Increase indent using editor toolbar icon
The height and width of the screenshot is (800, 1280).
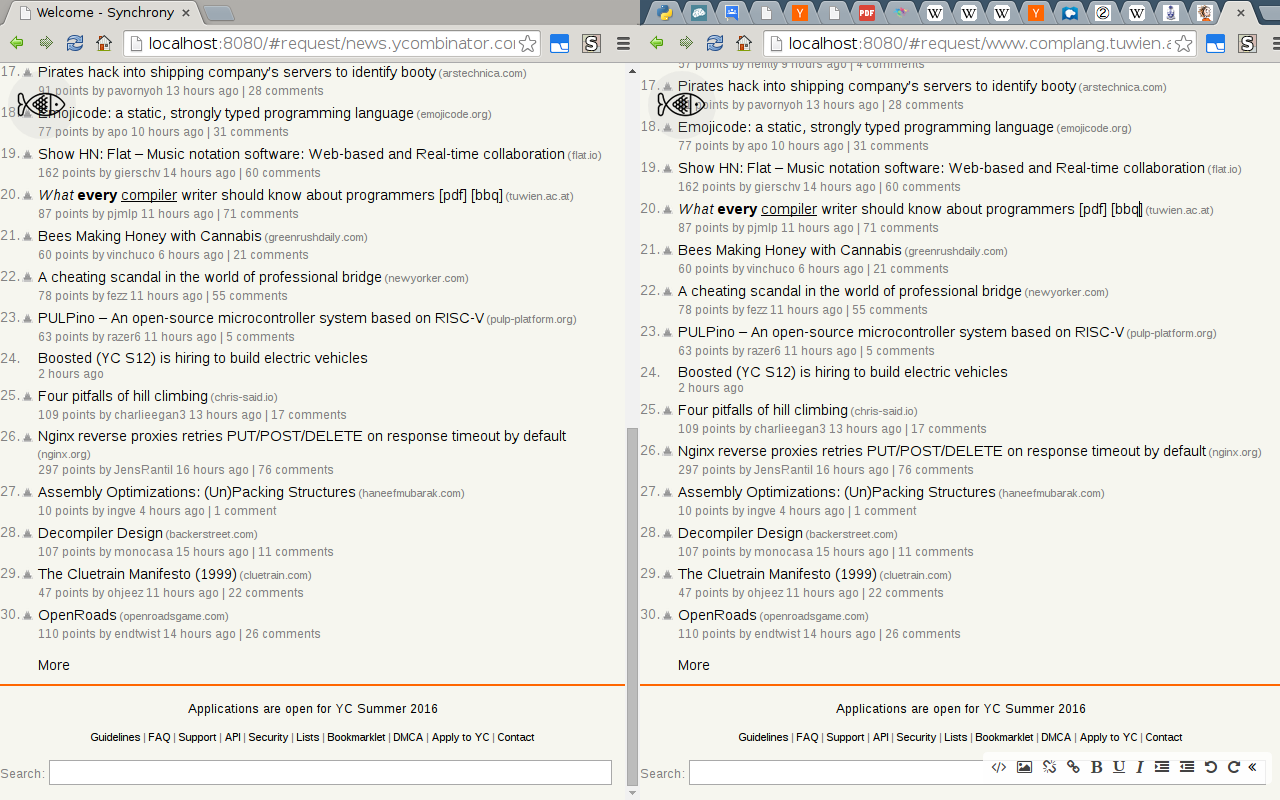(x=1162, y=767)
